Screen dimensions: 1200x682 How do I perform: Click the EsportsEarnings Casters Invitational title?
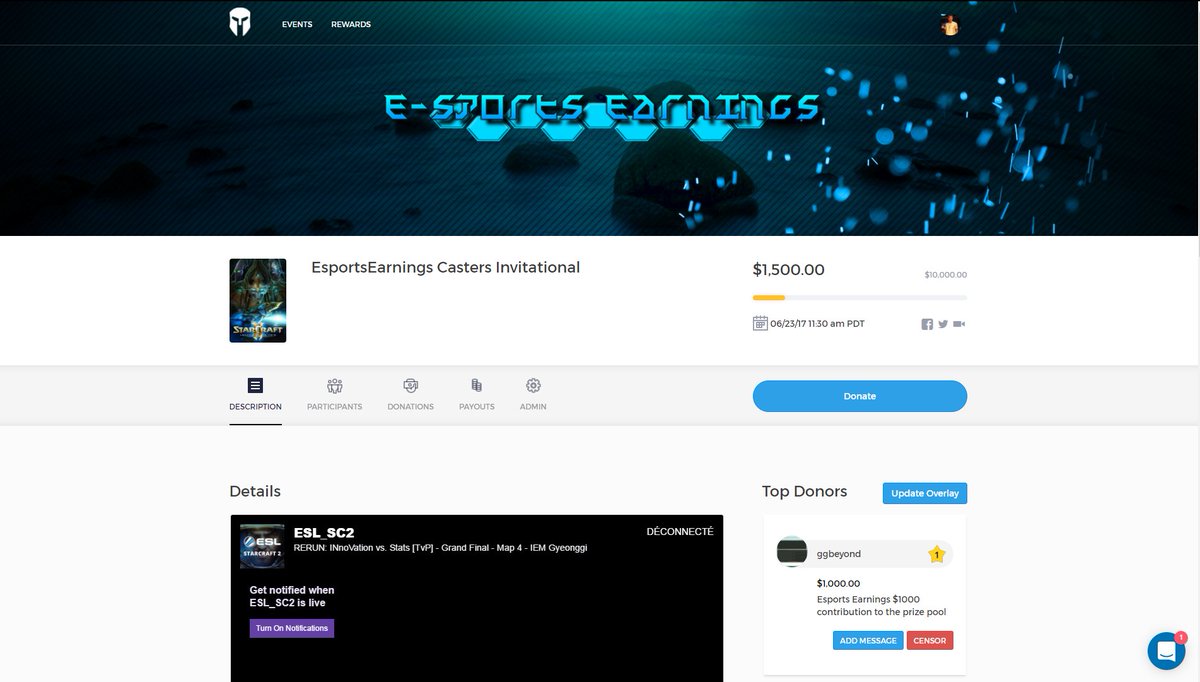446,267
